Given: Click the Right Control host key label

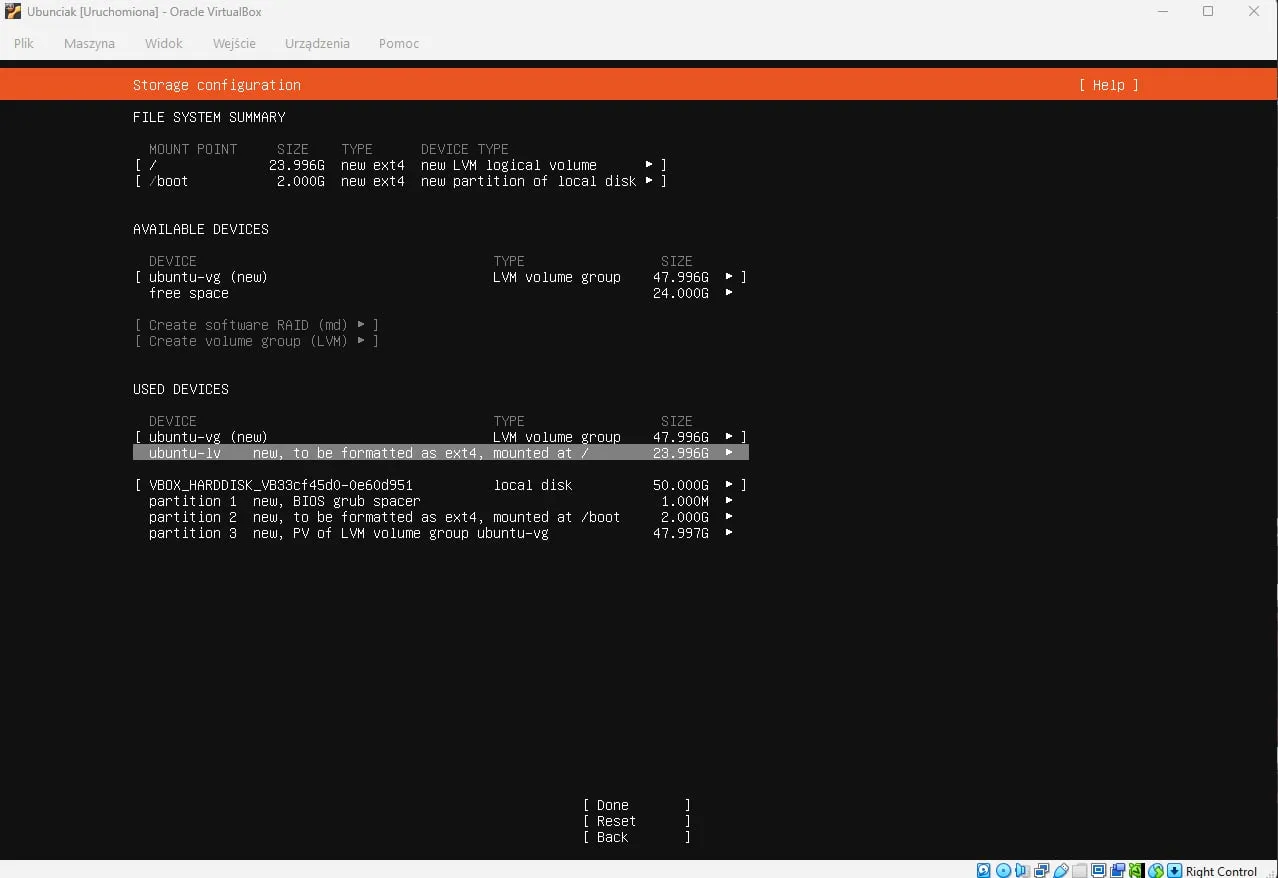Looking at the screenshot, I should (1221, 871).
